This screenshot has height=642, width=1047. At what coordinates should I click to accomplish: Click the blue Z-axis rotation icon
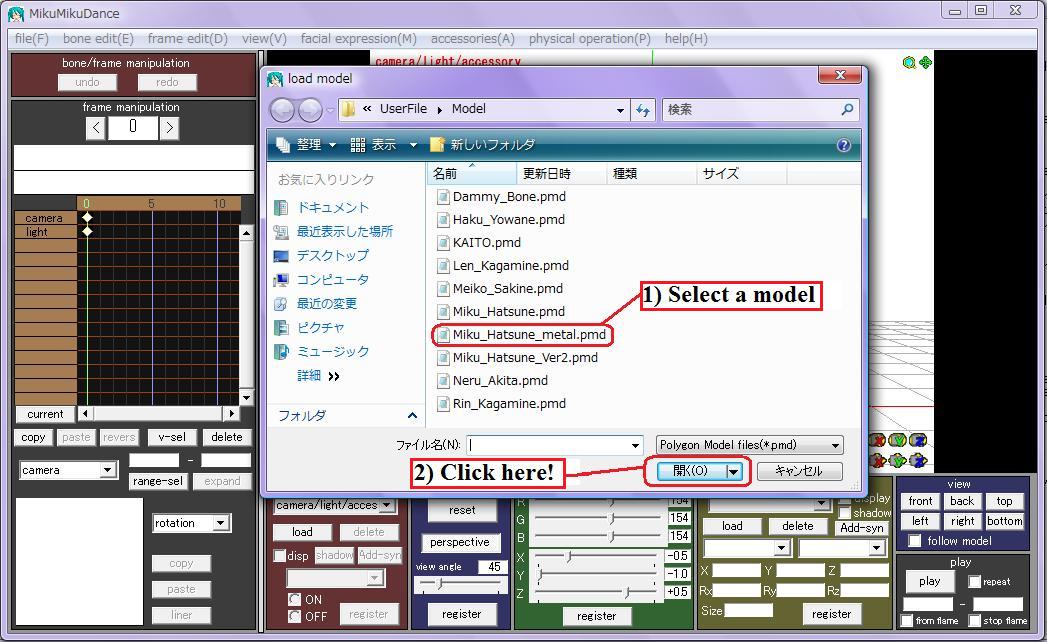click(x=918, y=440)
